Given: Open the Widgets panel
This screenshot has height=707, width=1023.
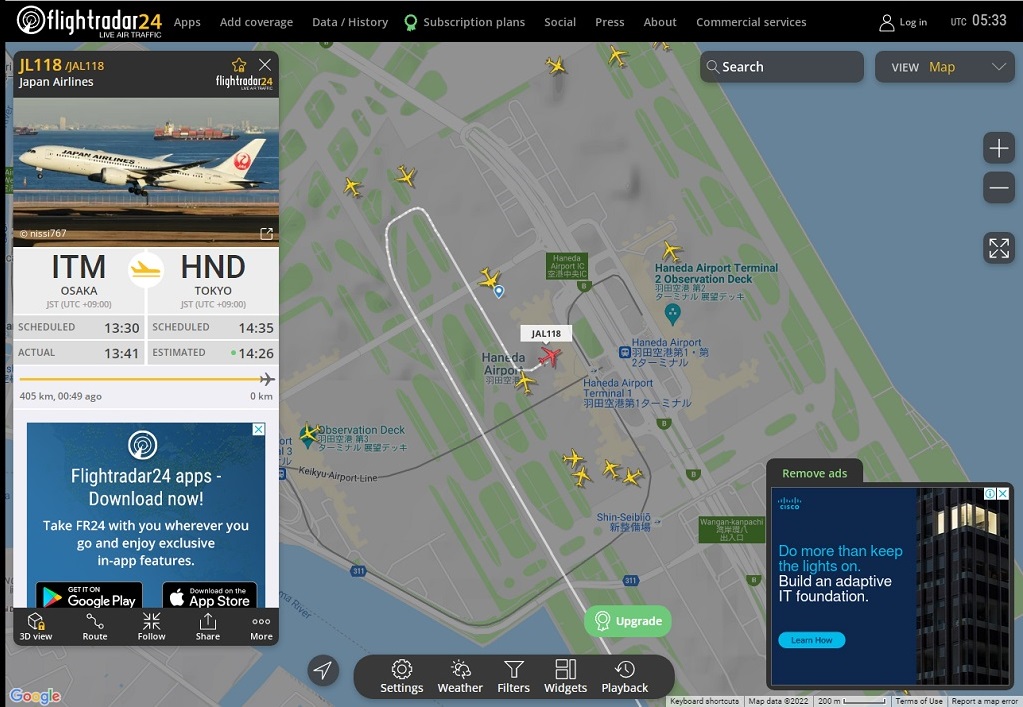Looking at the screenshot, I should (565, 676).
